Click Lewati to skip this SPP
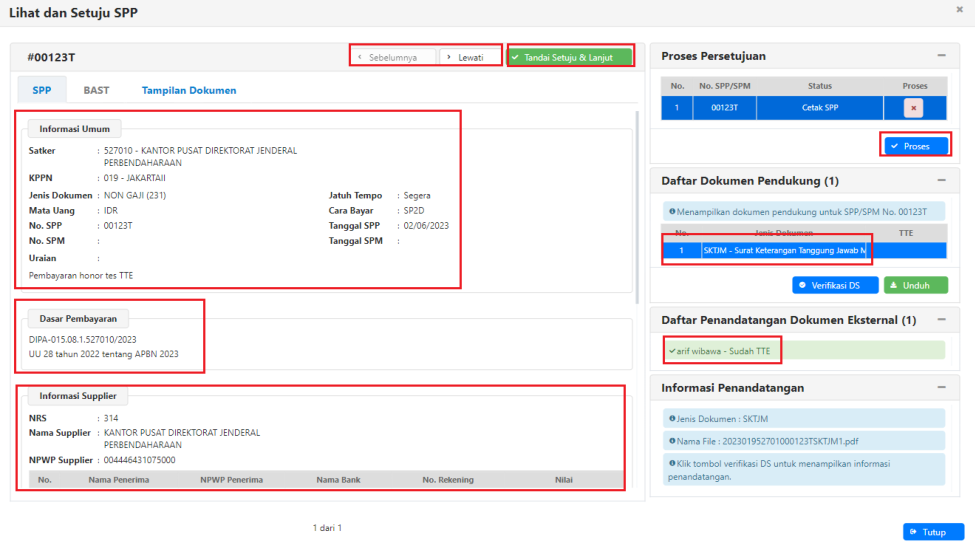The height and width of the screenshot is (549, 976). coord(470,57)
